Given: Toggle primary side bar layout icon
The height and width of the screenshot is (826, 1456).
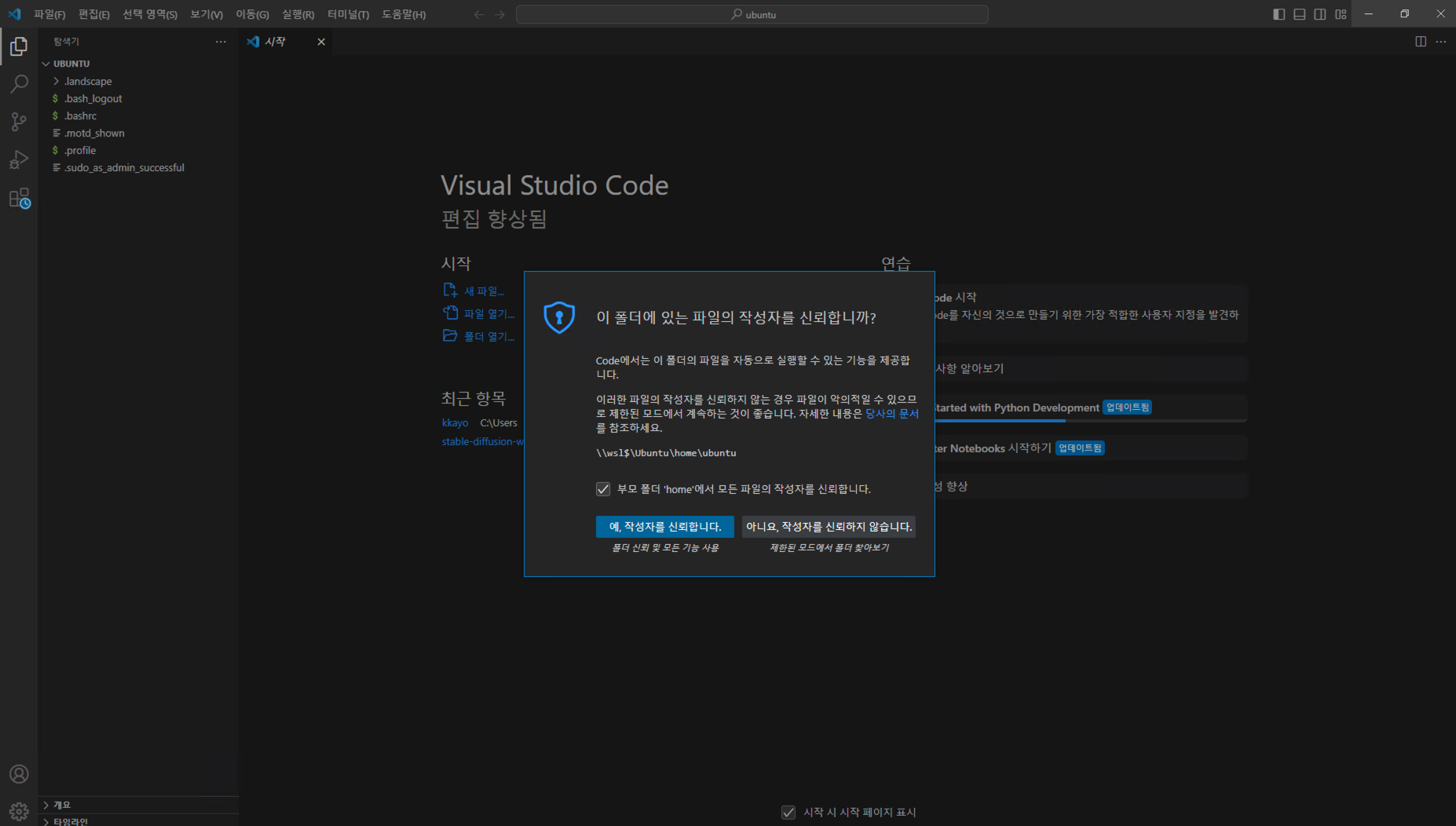Looking at the screenshot, I should click(x=1279, y=14).
